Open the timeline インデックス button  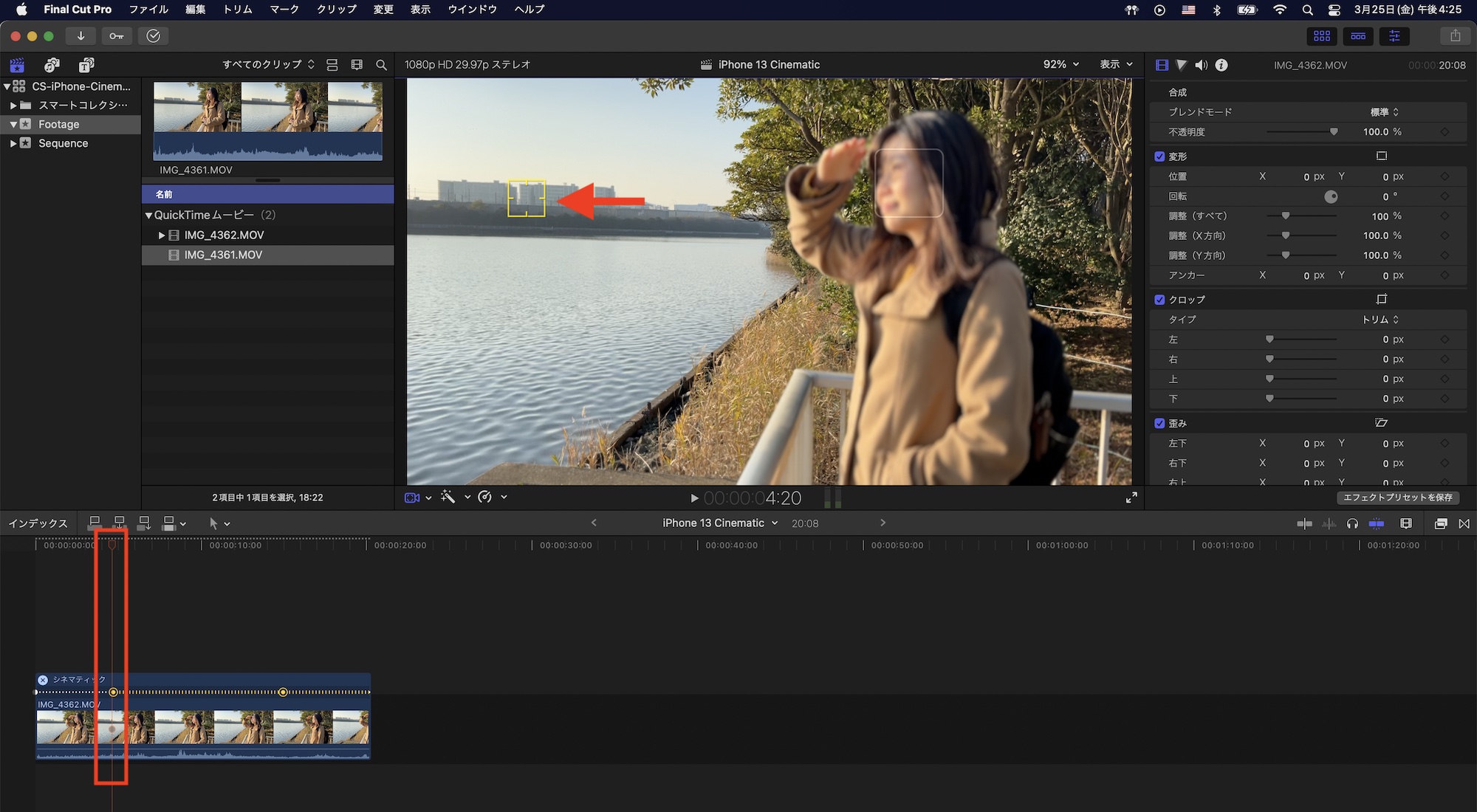[38, 523]
